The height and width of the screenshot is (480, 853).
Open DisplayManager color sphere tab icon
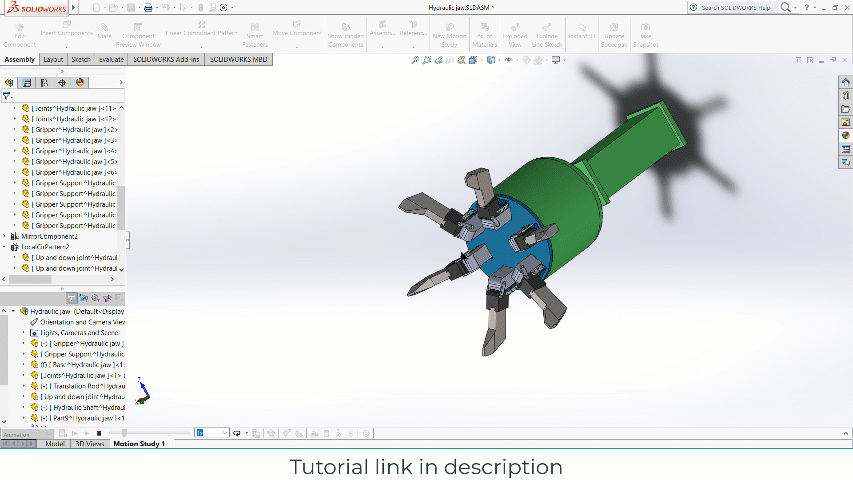(x=80, y=83)
